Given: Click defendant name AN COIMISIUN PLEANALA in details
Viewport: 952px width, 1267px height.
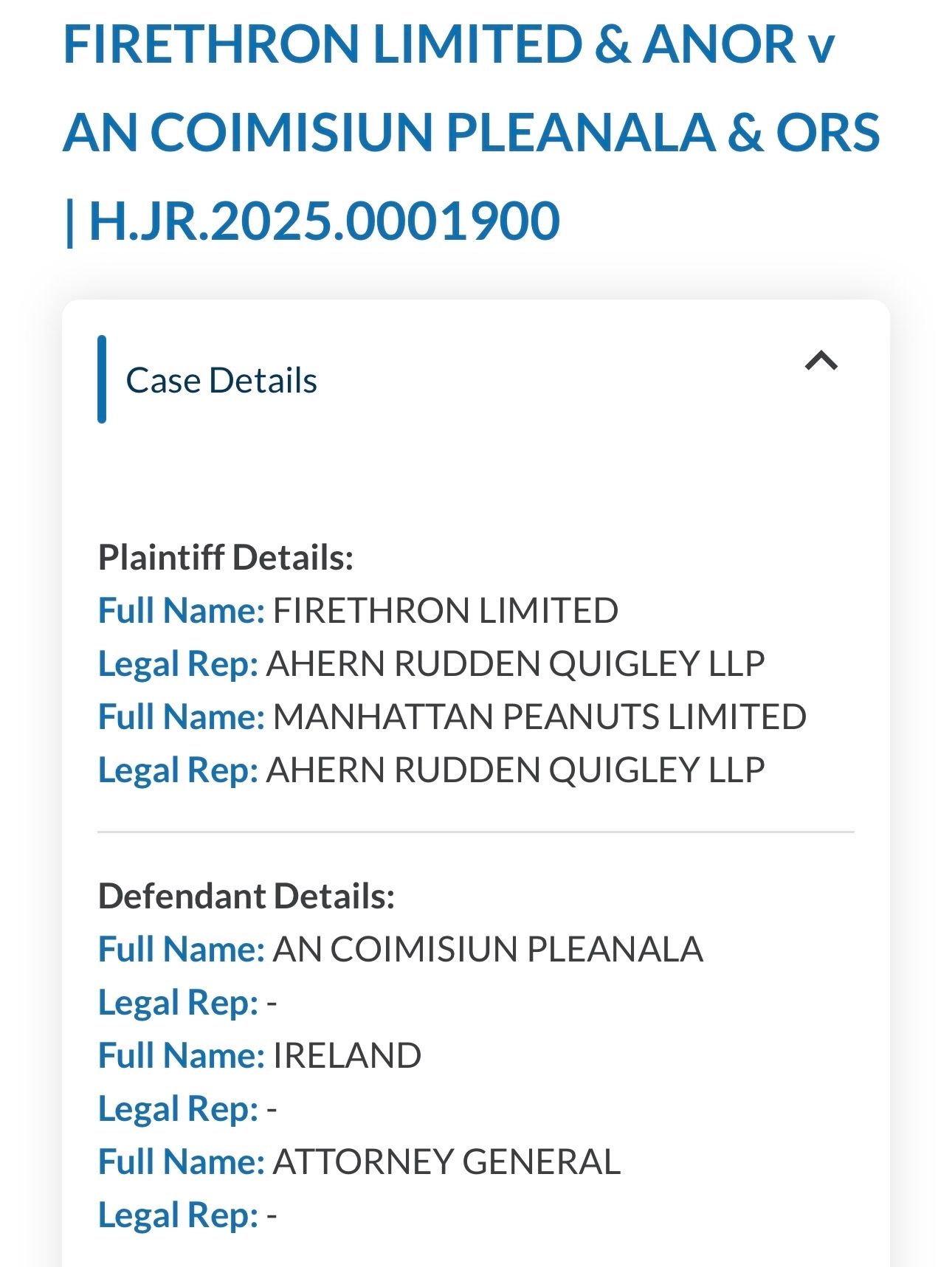Looking at the screenshot, I should (487, 950).
